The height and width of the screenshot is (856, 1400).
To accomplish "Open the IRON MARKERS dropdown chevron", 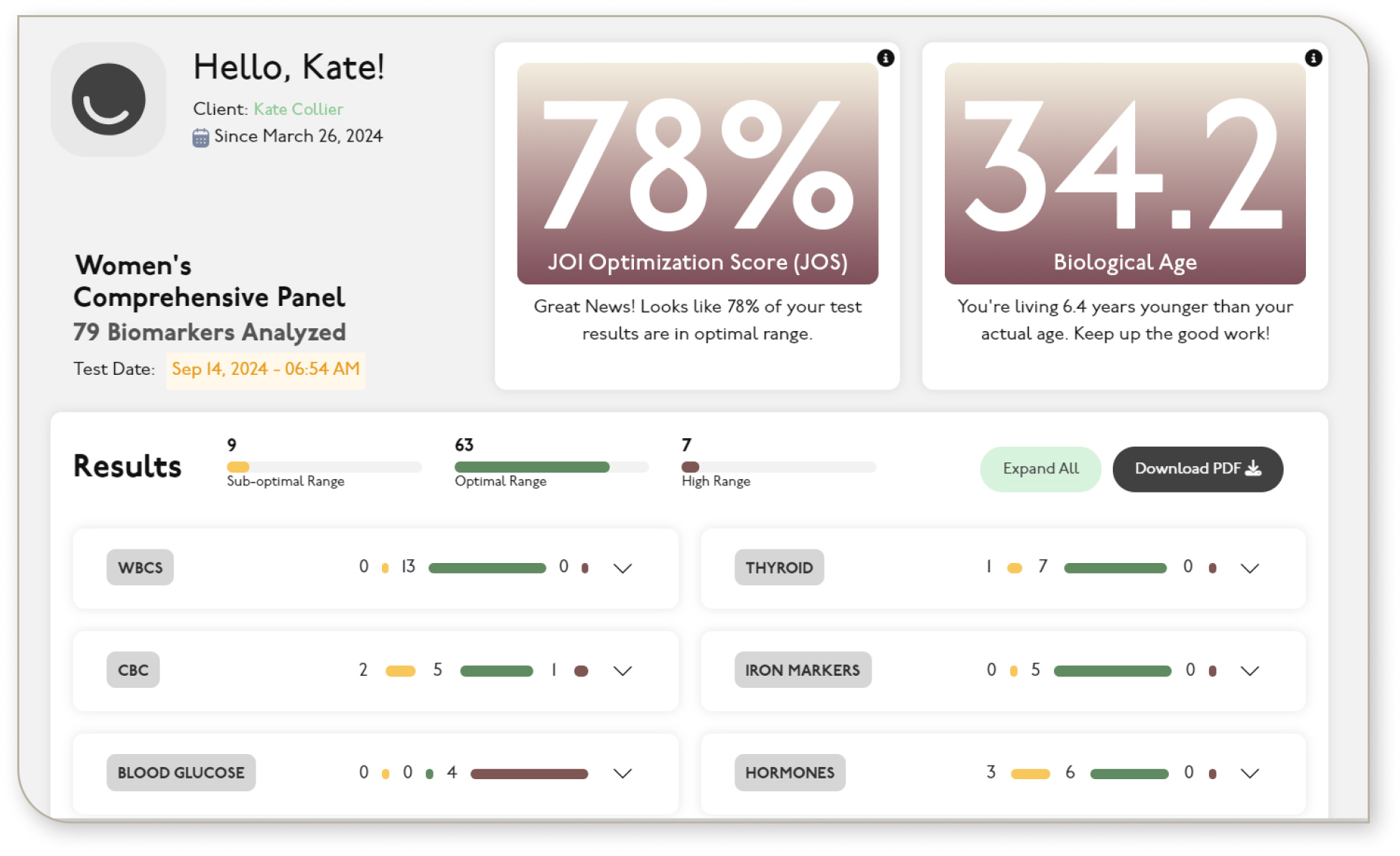I will 1249,671.
